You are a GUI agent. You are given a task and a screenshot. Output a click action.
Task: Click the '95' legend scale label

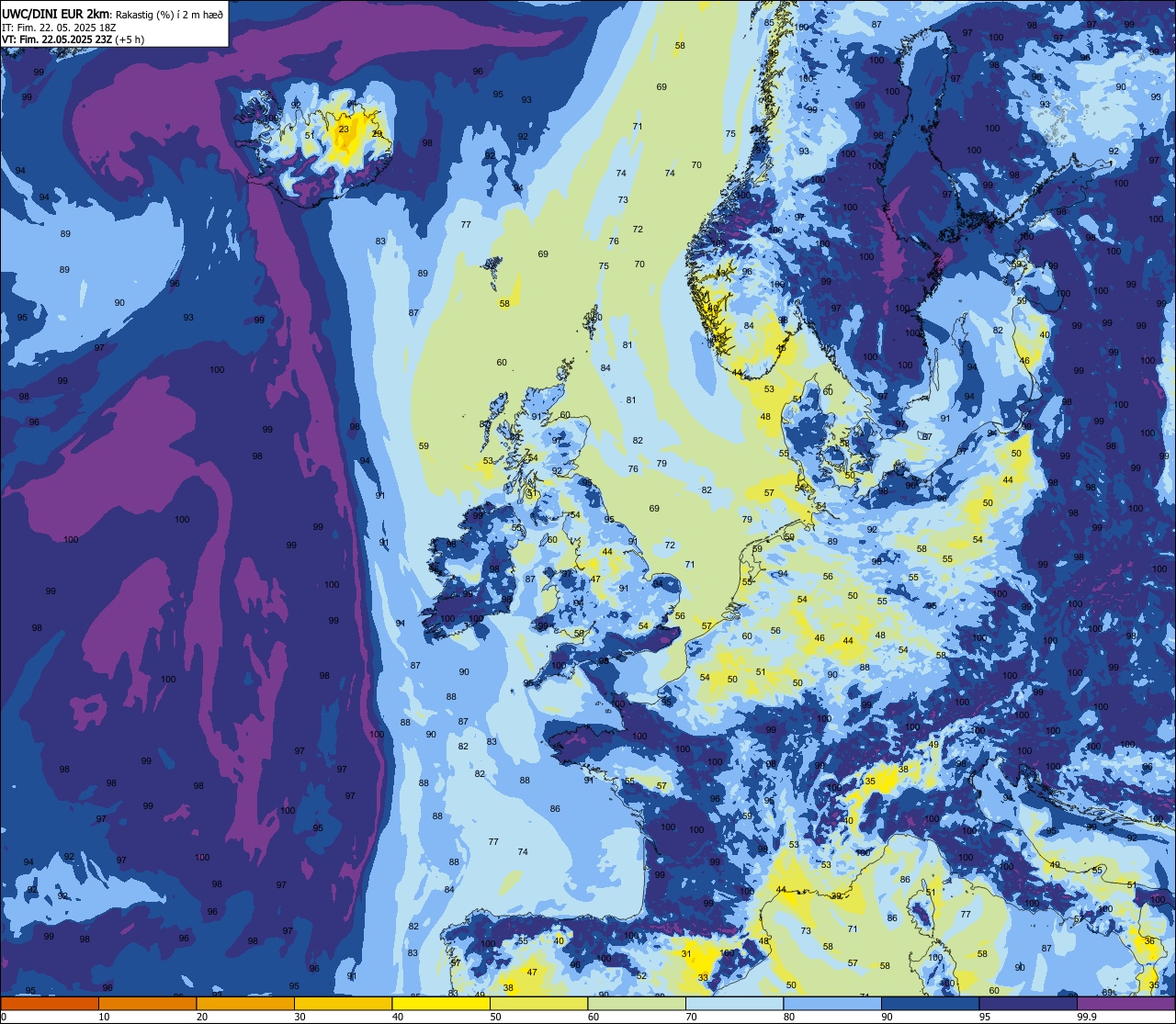[984, 1017]
